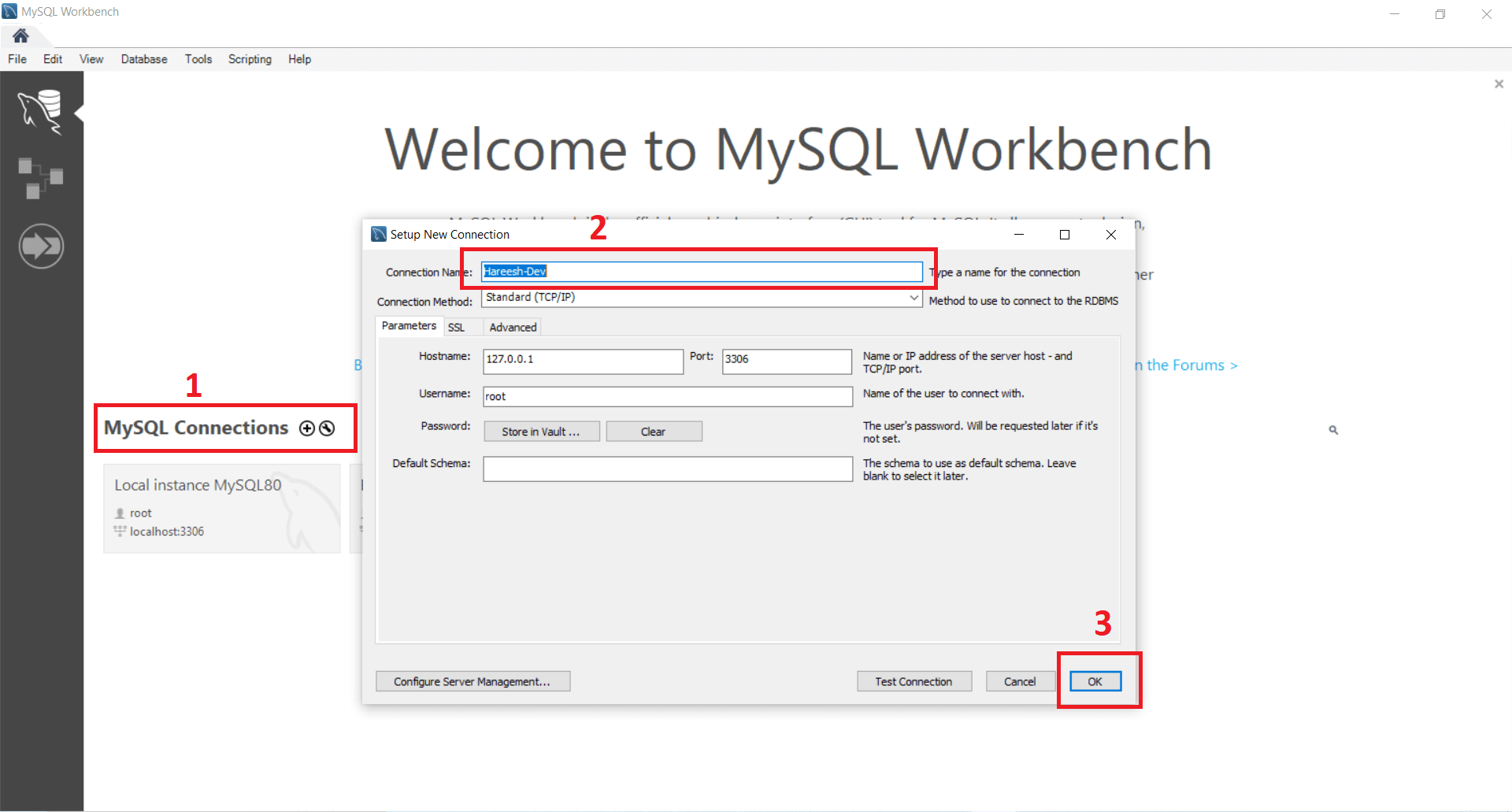Clear the password using the Clear button

654,431
